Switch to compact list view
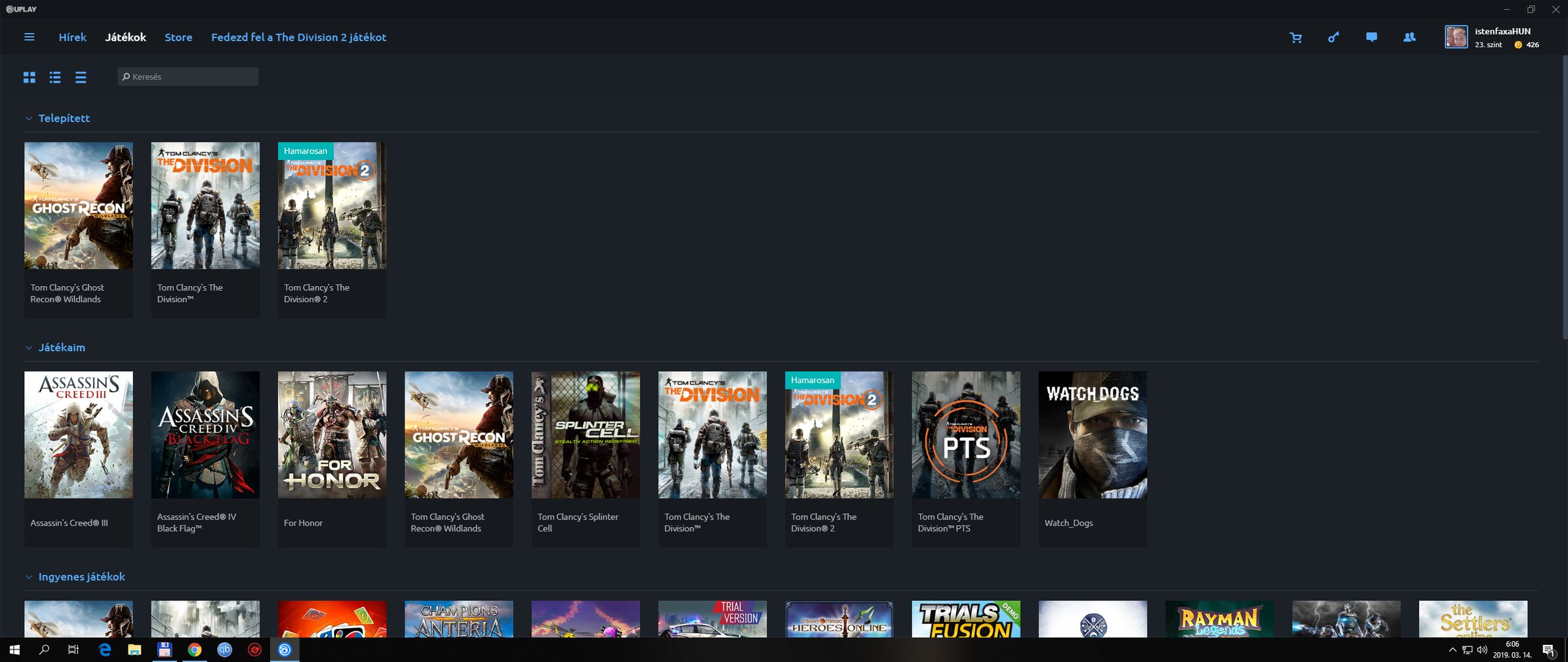Image resolution: width=1568 pixels, height=662 pixels. click(x=81, y=77)
